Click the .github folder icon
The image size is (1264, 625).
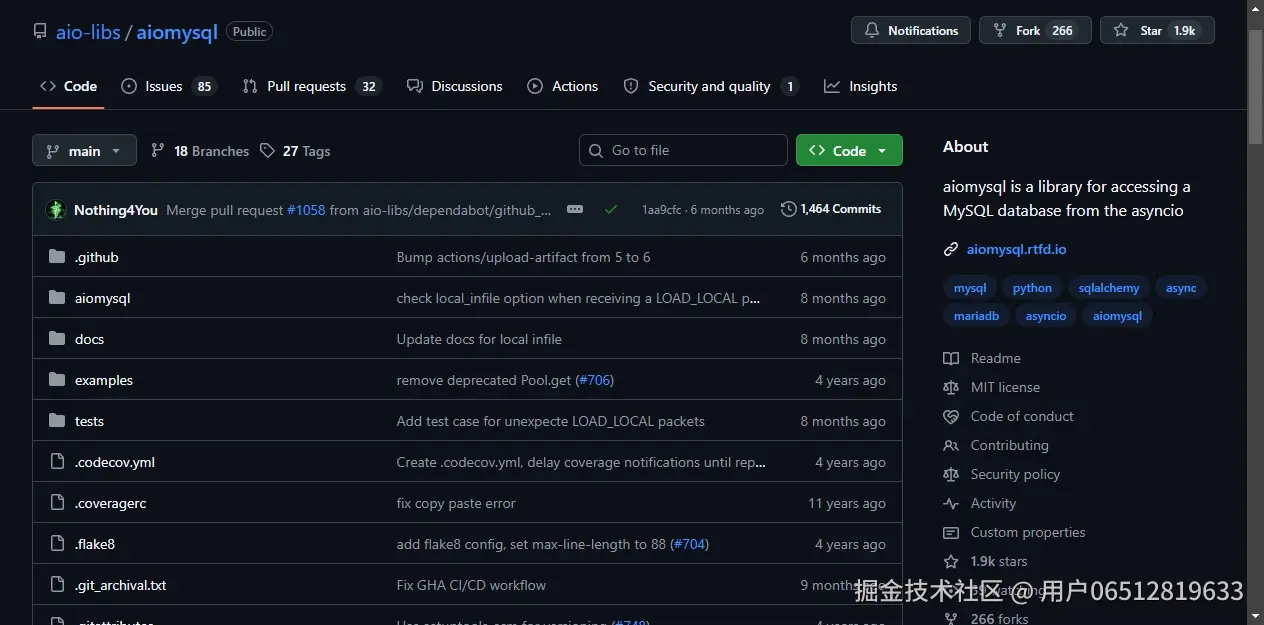pos(57,257)
